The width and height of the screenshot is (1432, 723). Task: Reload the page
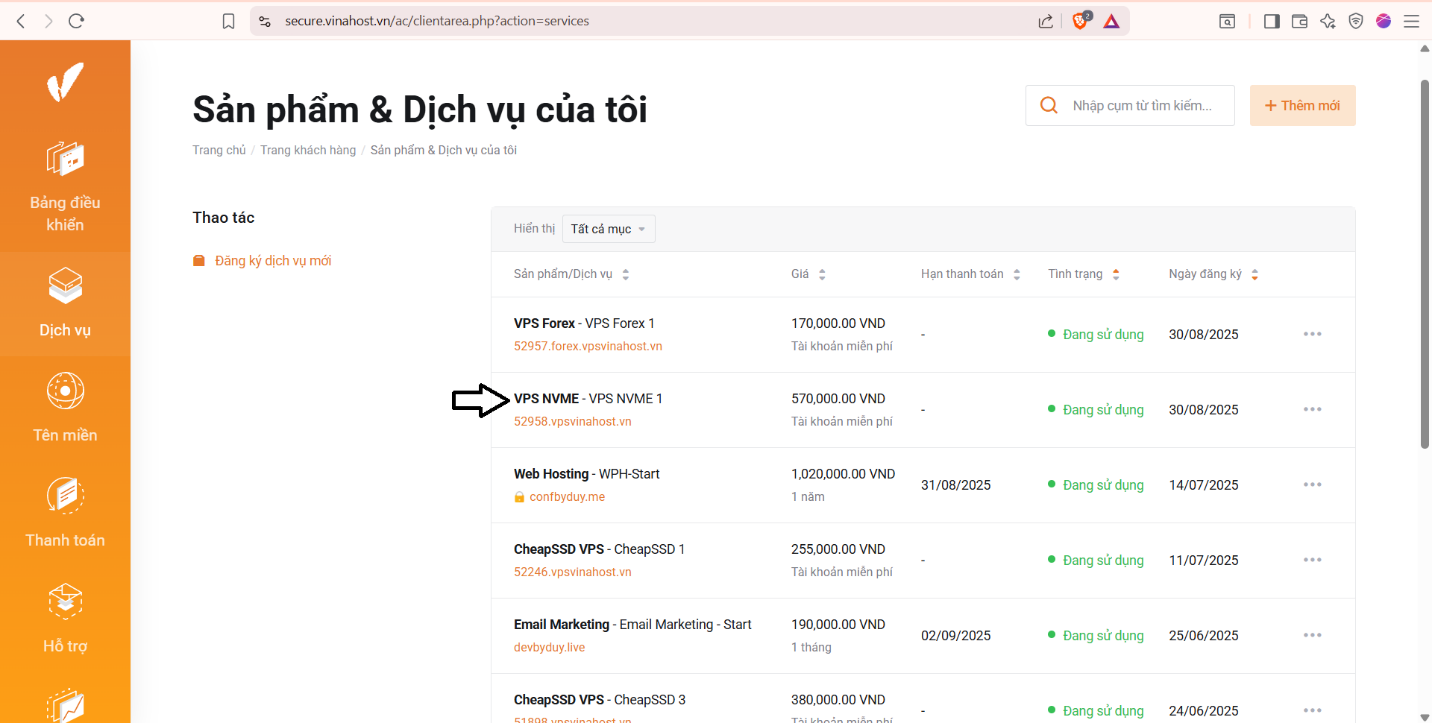77,21
